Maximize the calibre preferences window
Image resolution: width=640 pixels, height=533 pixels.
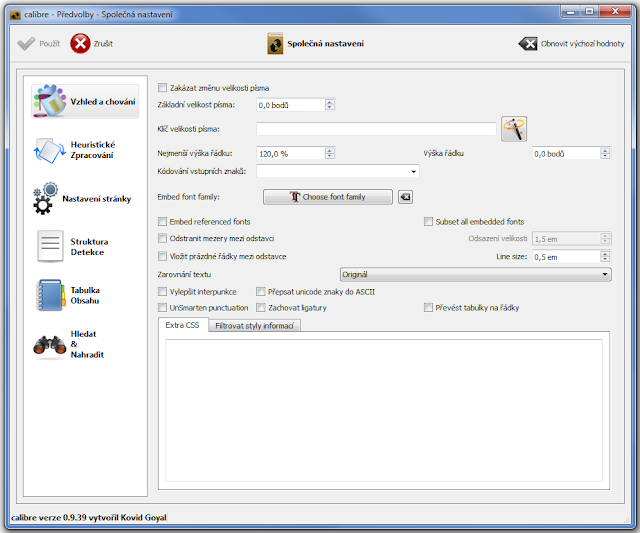(589, 11)
